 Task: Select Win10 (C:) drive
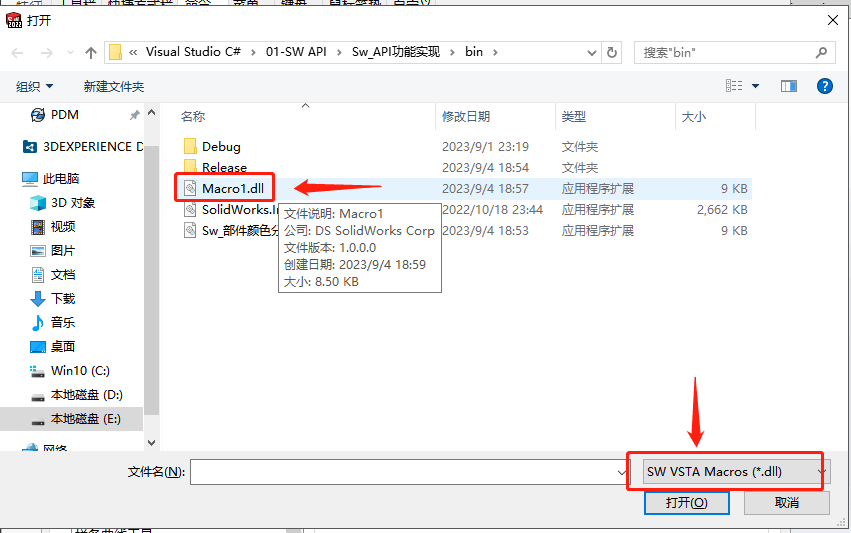pos(69,371)
